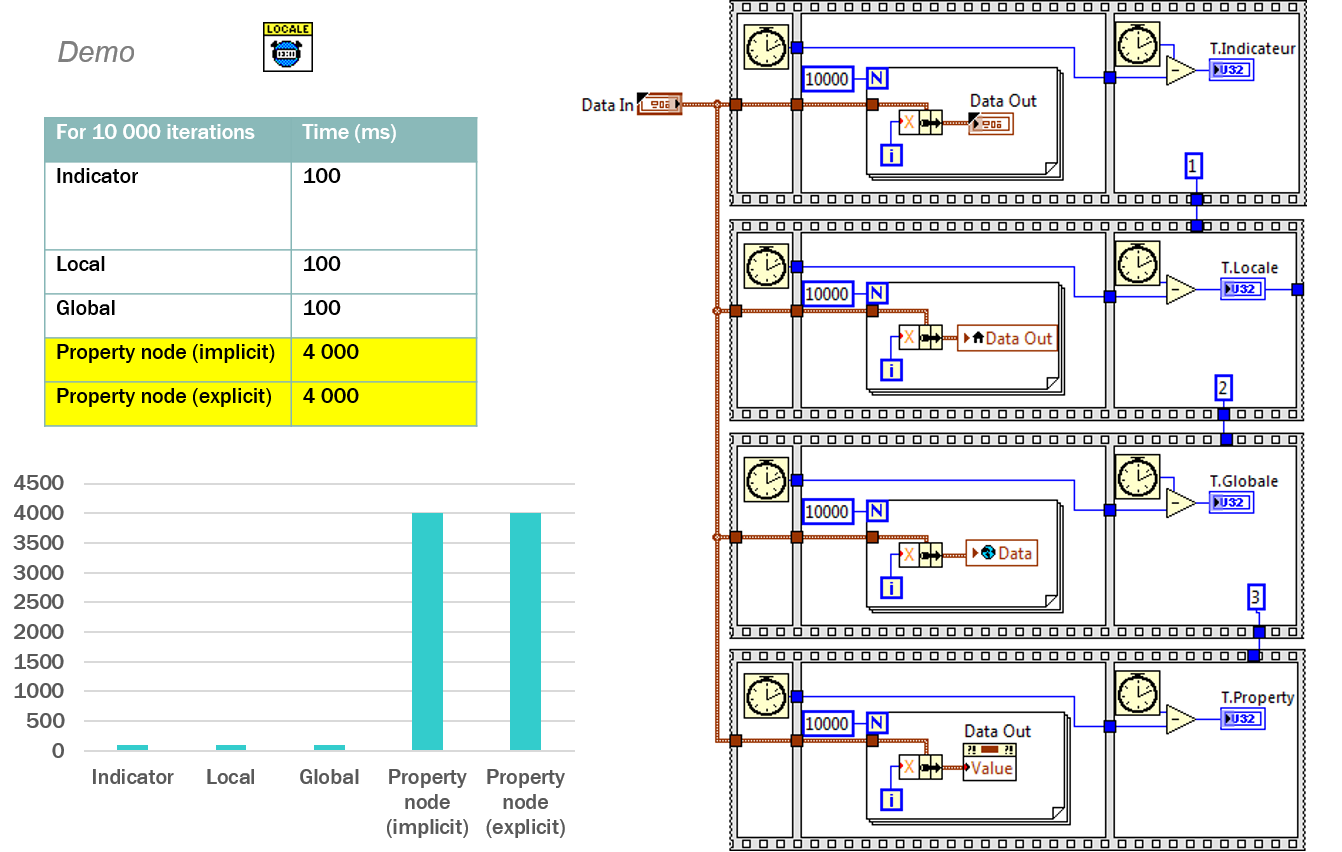Click the T.Globale U32 indicator terminal

pyautogui.click(x=1232, y=502)
